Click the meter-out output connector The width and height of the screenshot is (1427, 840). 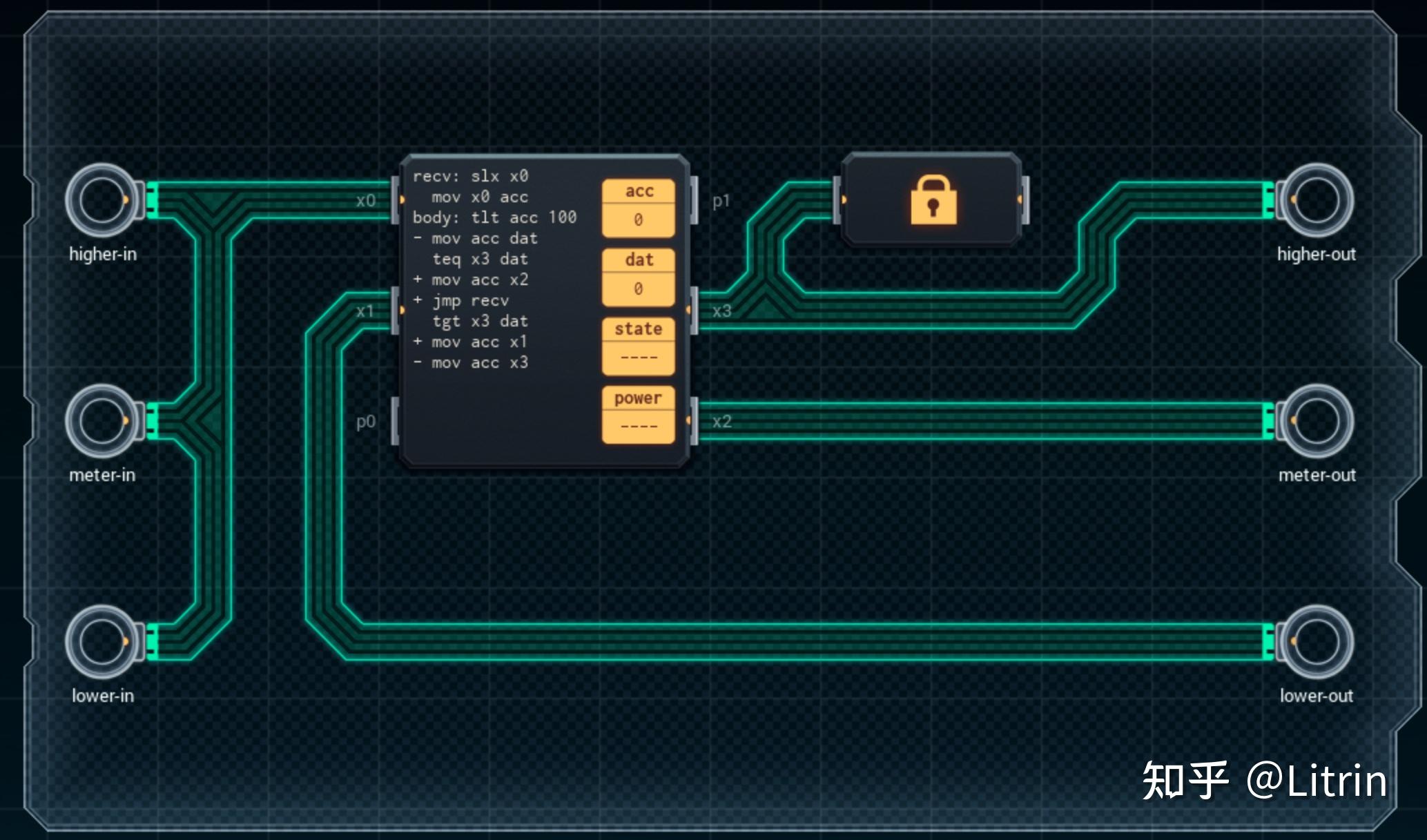[x=1316, y=421]
